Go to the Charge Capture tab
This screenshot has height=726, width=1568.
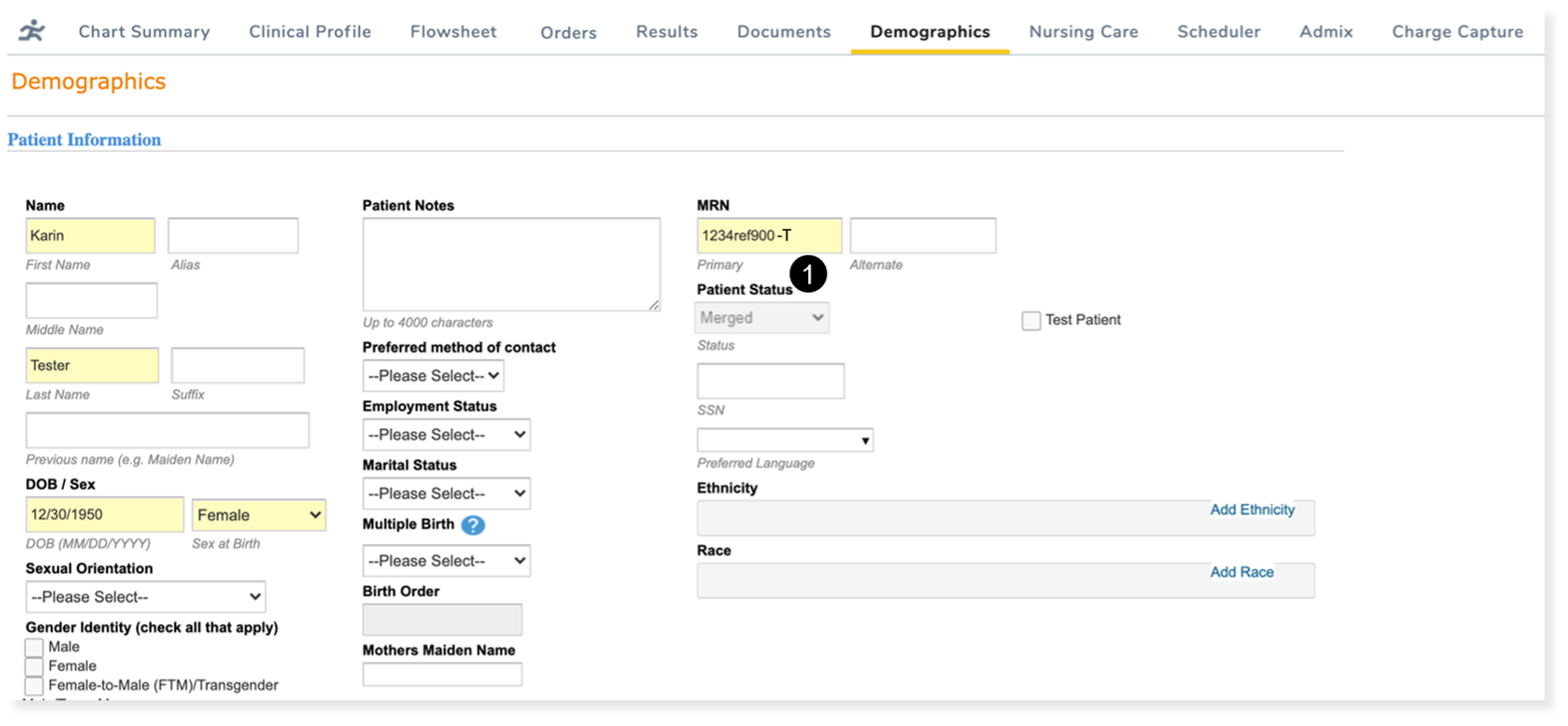point(1457,32)
